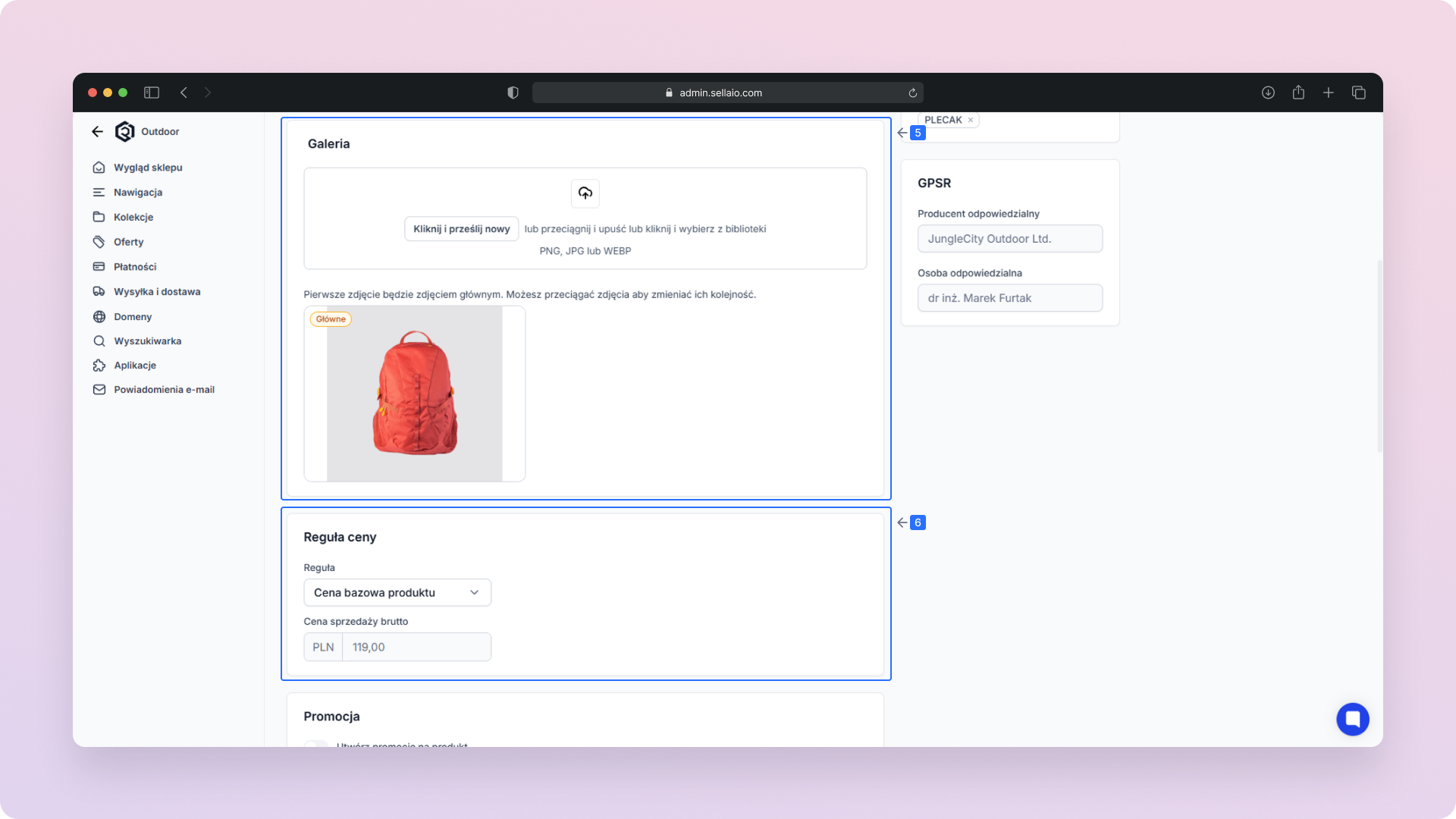Open the Safari downloads icon

point(1268,93)
